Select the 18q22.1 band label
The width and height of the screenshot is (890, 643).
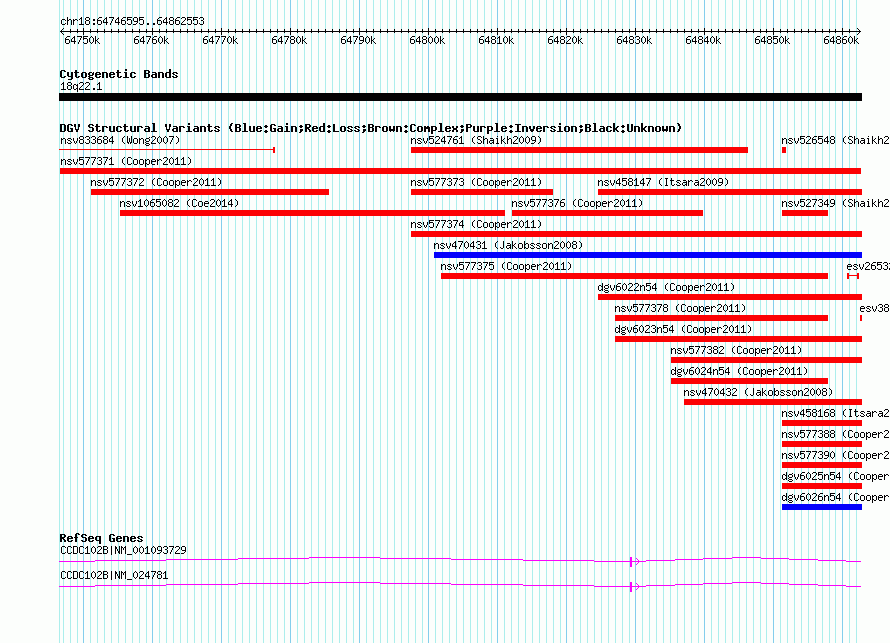81,86
